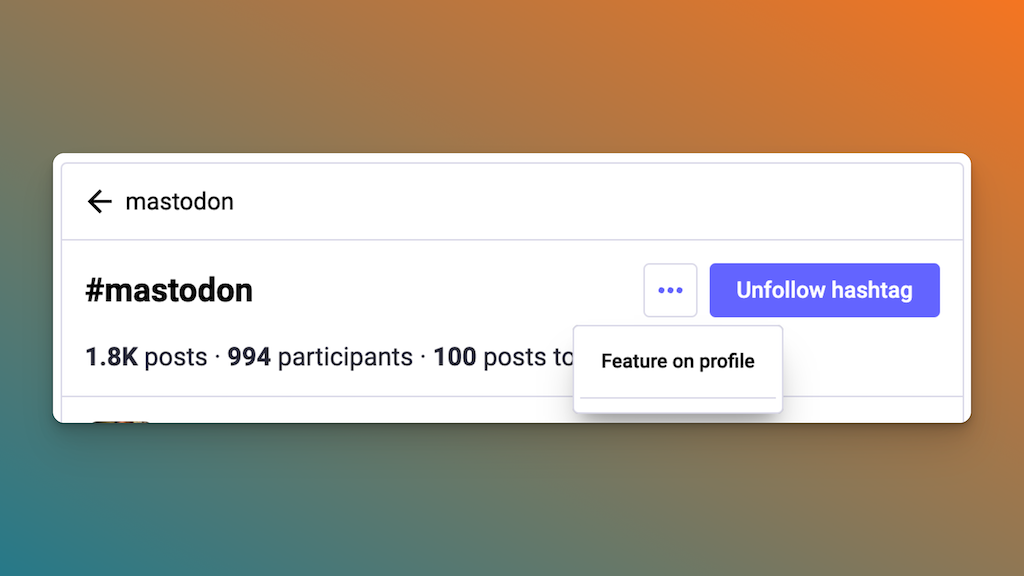Click blank space between heading and ellipsis
This screenshot has width=1024, height=576.
[x=450, y=291]
